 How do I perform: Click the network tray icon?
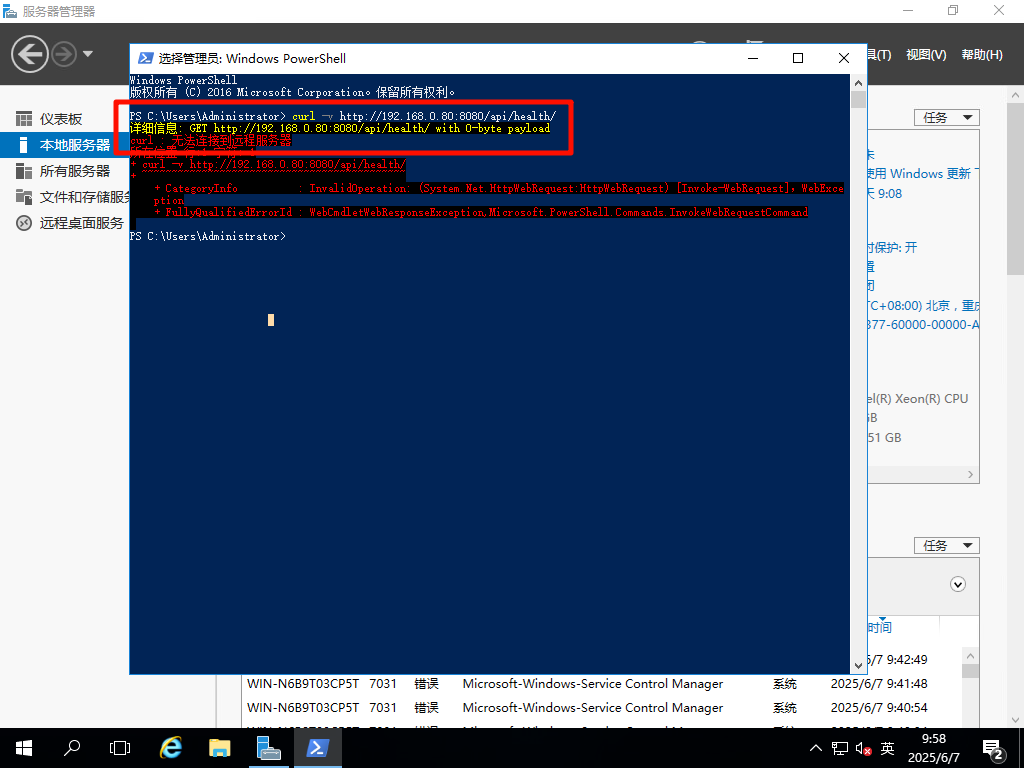(840, 748)
